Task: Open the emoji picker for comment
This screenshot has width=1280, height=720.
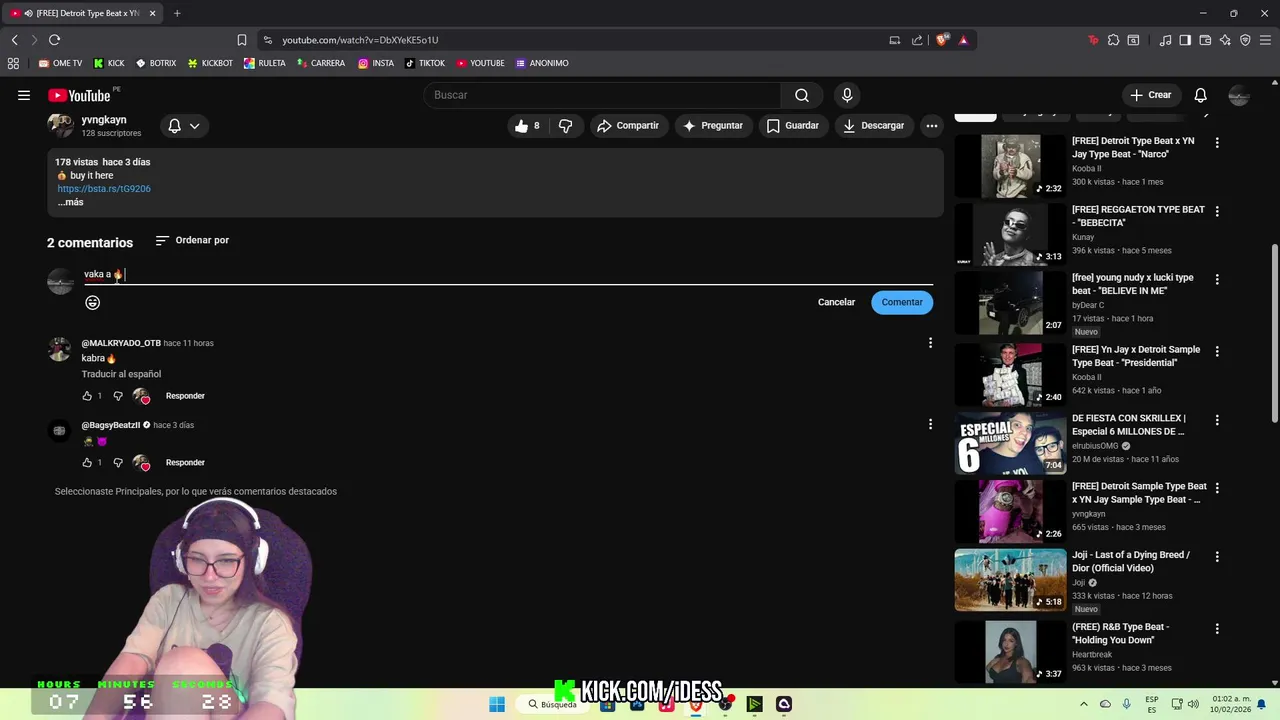Action: point(92,303)
